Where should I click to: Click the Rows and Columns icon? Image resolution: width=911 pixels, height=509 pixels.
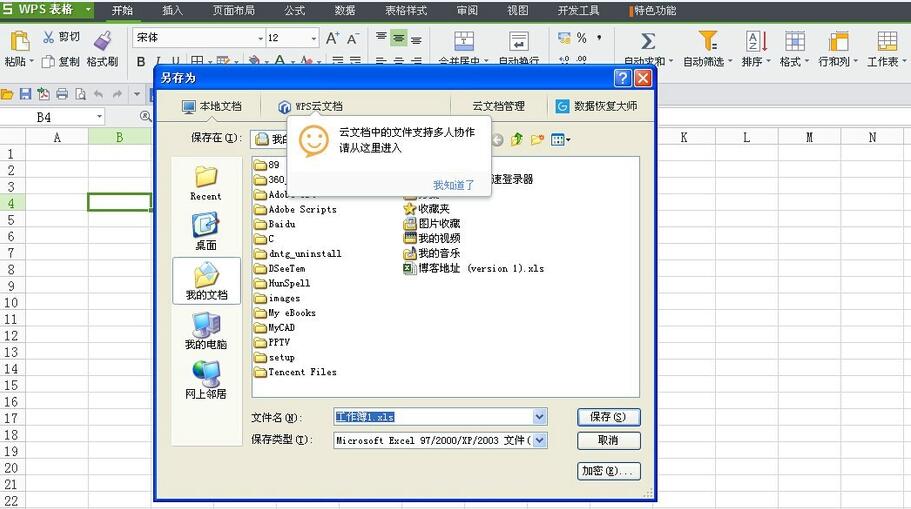tap(838, 41)
